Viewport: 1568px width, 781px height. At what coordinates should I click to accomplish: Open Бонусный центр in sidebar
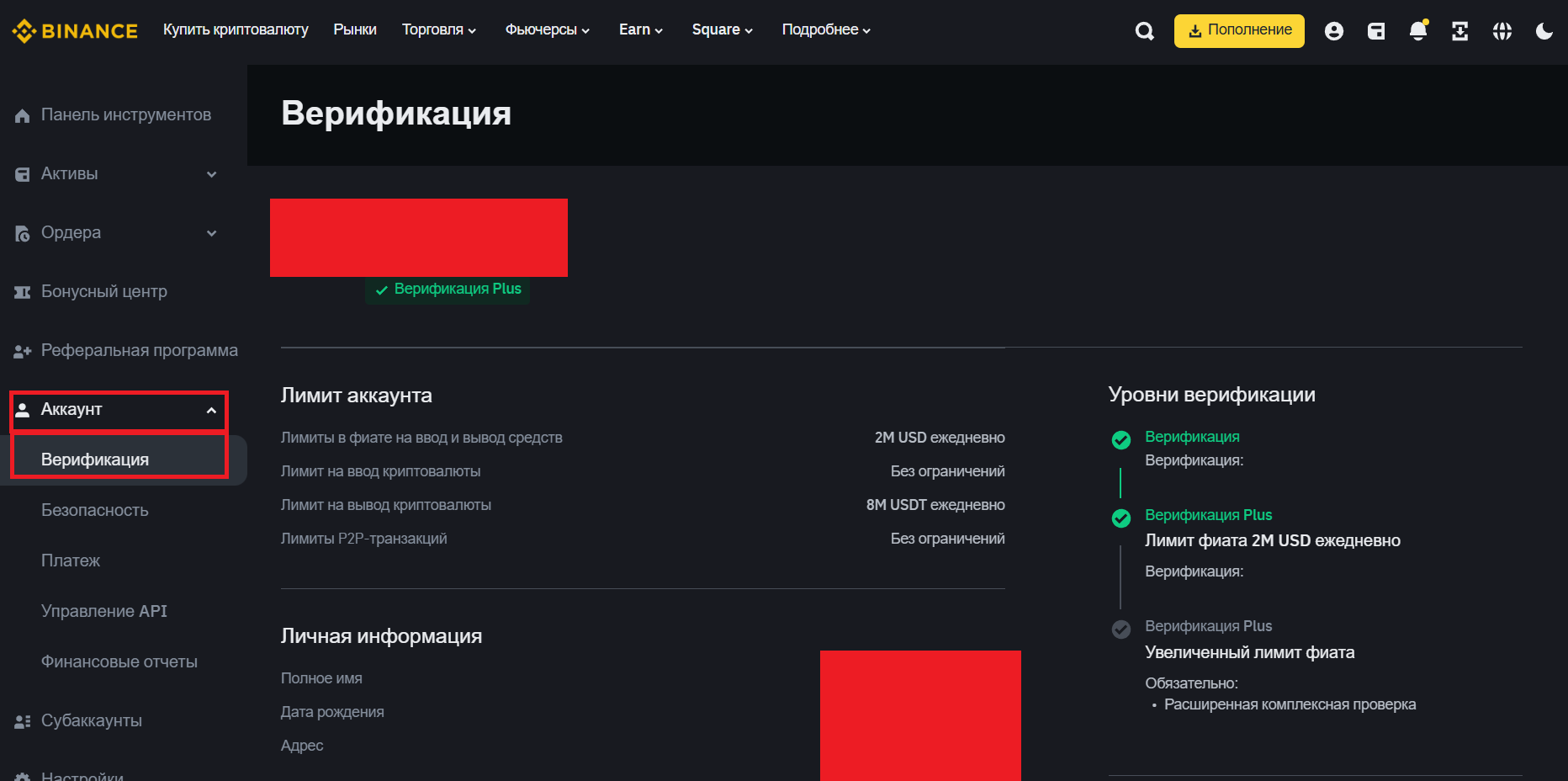pos(104,291)
